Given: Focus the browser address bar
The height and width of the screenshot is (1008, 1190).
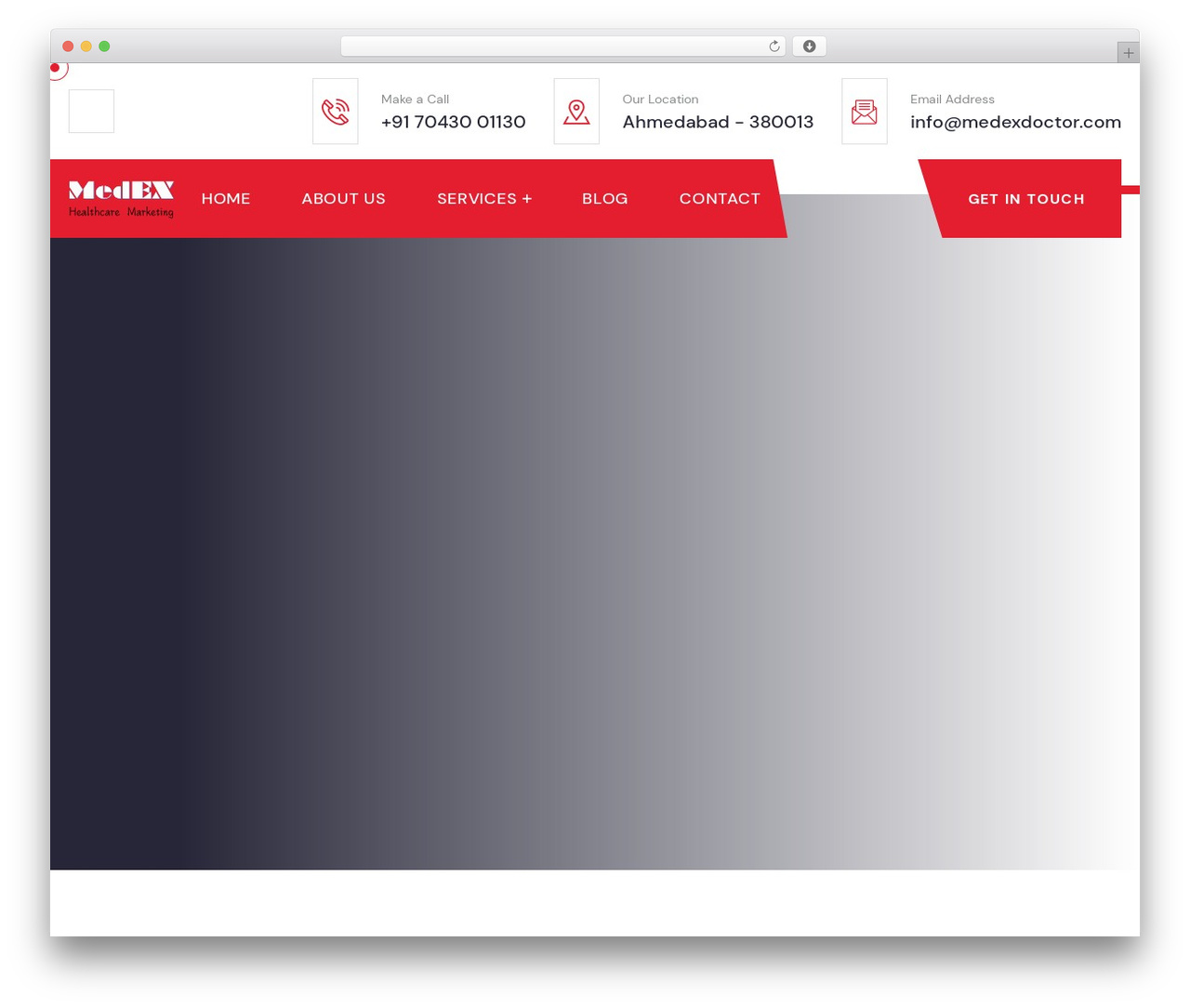Looking at the screenshot, I should (x=563, y=46).
